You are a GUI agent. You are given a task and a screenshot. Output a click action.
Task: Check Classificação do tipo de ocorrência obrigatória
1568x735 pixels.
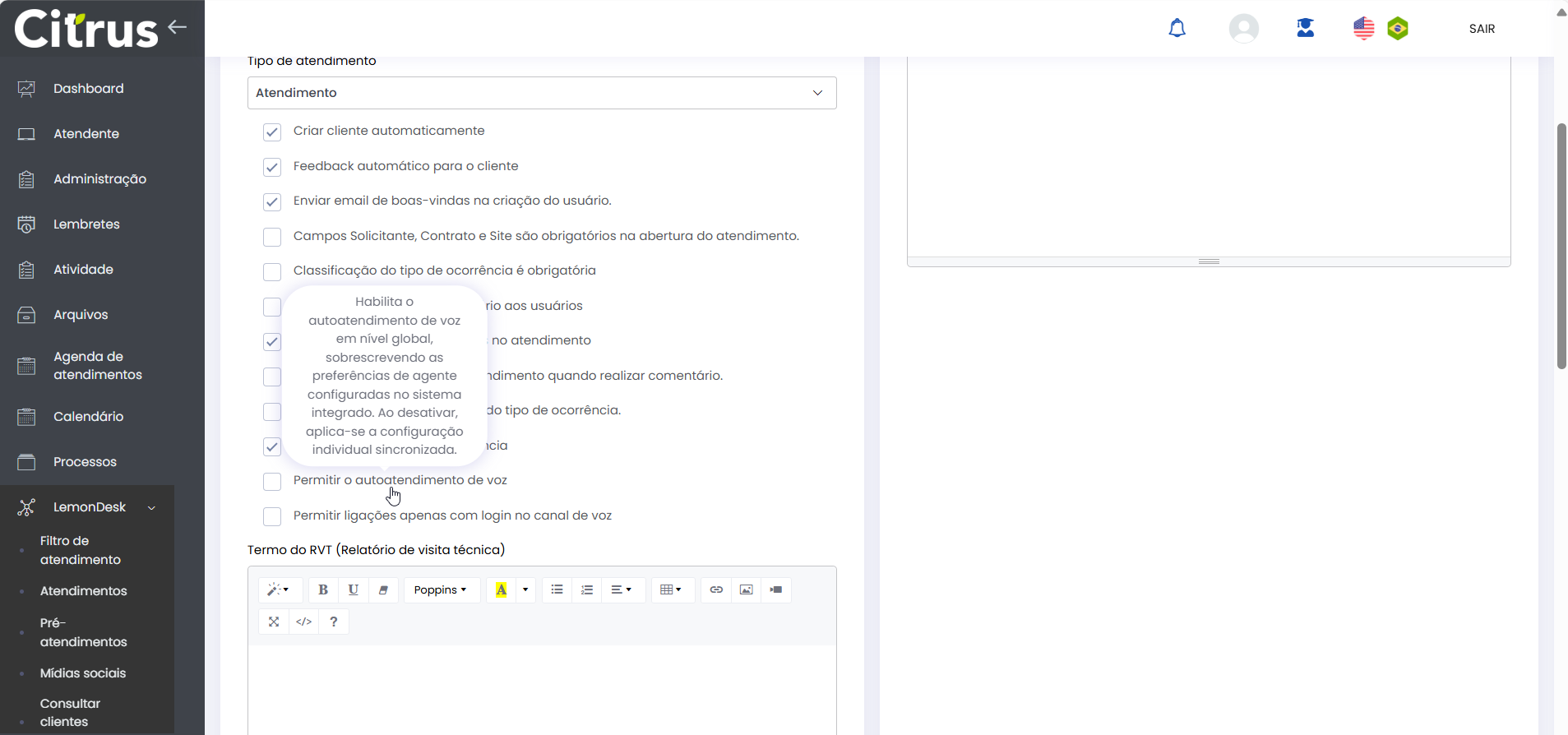[272, 271]
